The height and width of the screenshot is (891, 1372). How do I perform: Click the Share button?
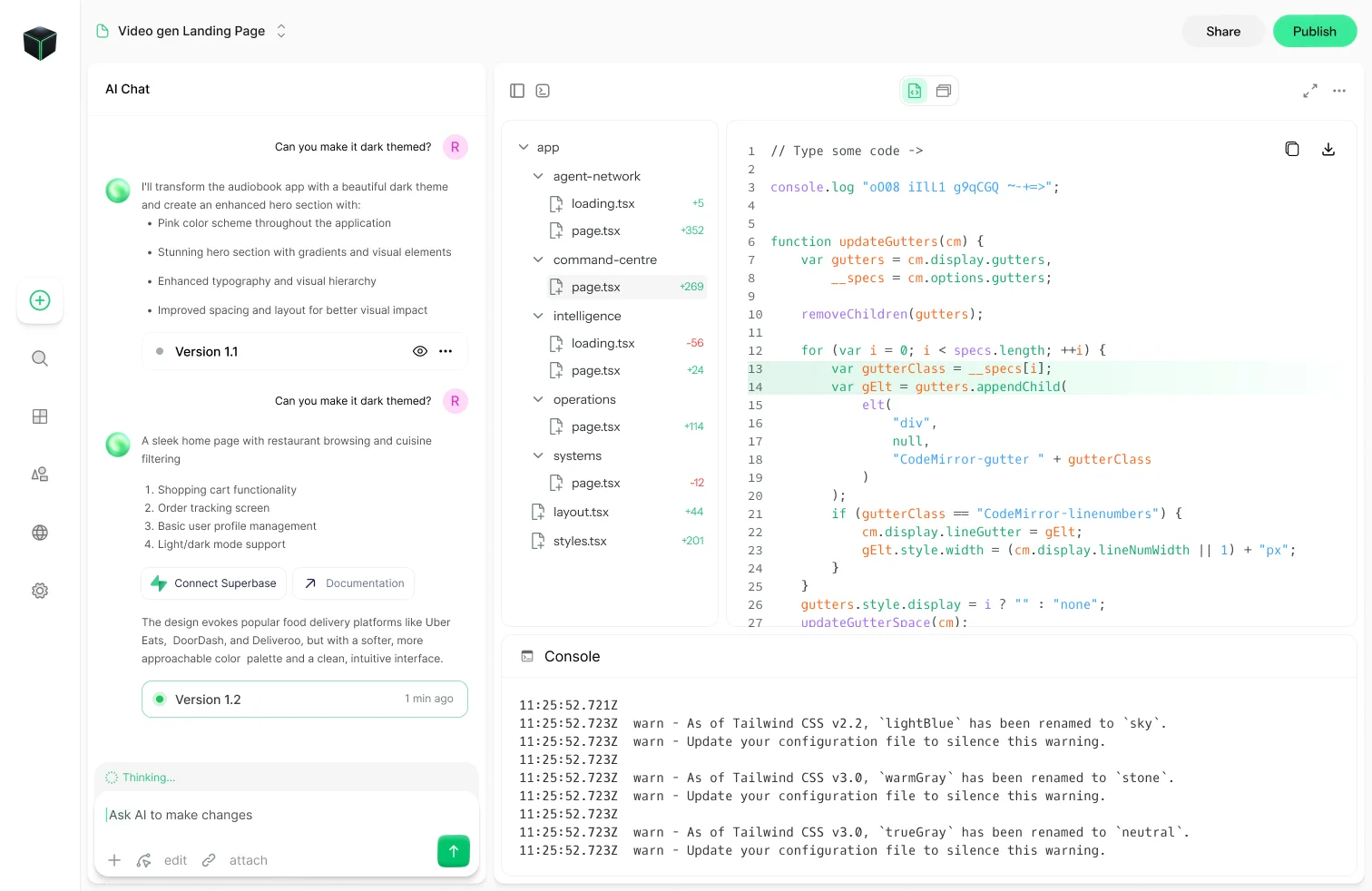(1223, 31)
